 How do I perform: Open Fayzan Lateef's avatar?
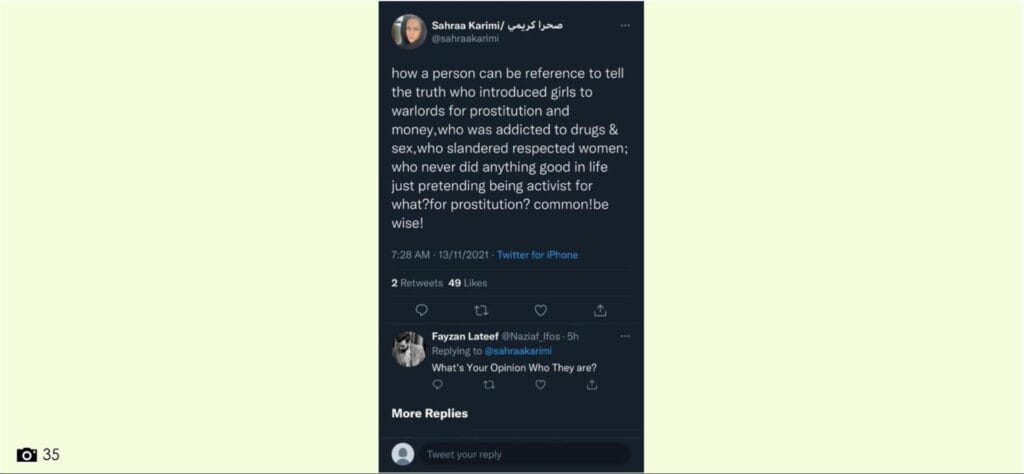tap(408, 348)
